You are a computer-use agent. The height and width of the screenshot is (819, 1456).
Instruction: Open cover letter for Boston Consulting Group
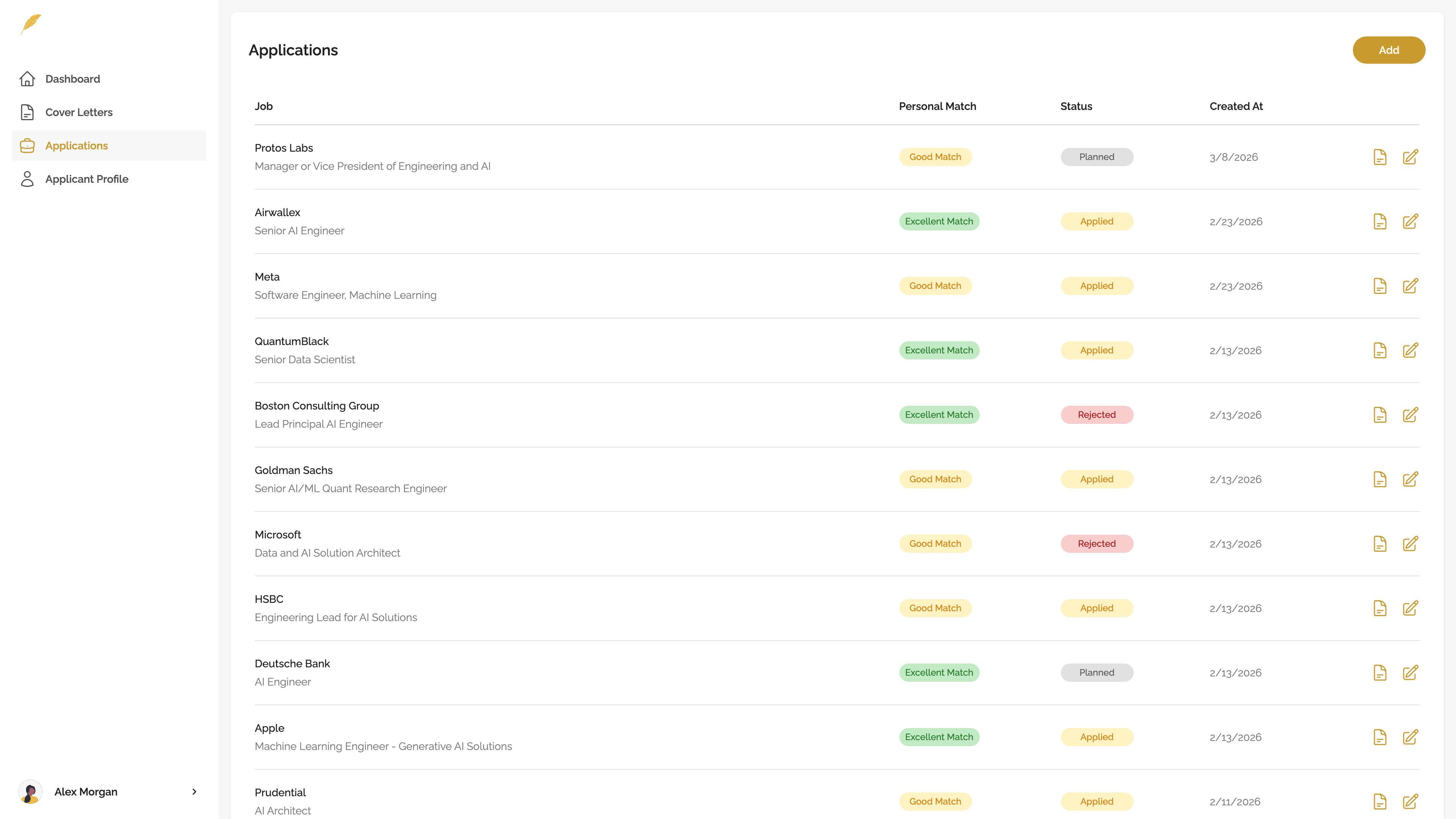1380,415
